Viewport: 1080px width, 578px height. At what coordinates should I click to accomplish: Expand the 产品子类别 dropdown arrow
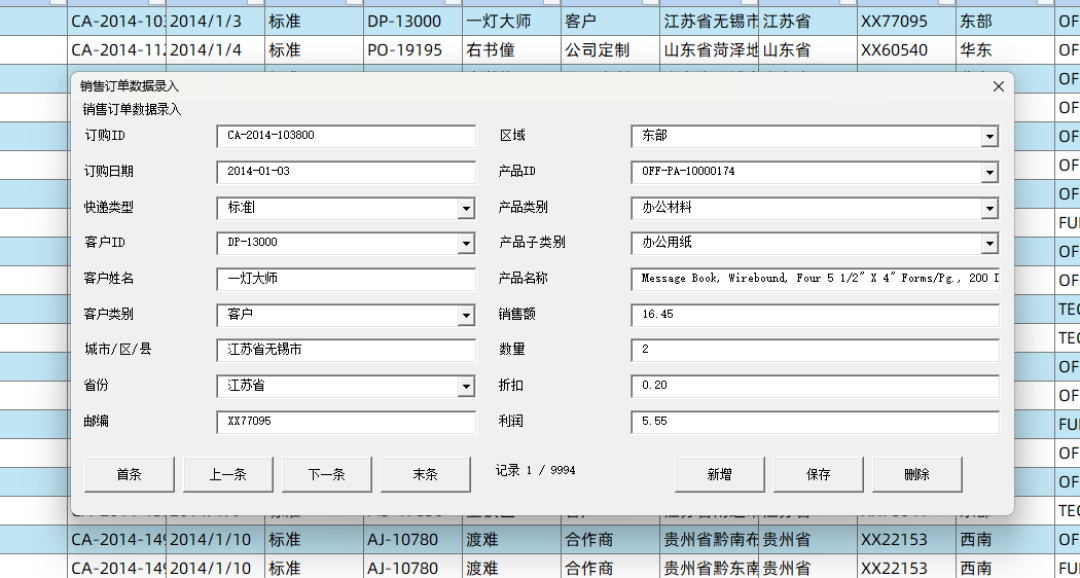990,243
